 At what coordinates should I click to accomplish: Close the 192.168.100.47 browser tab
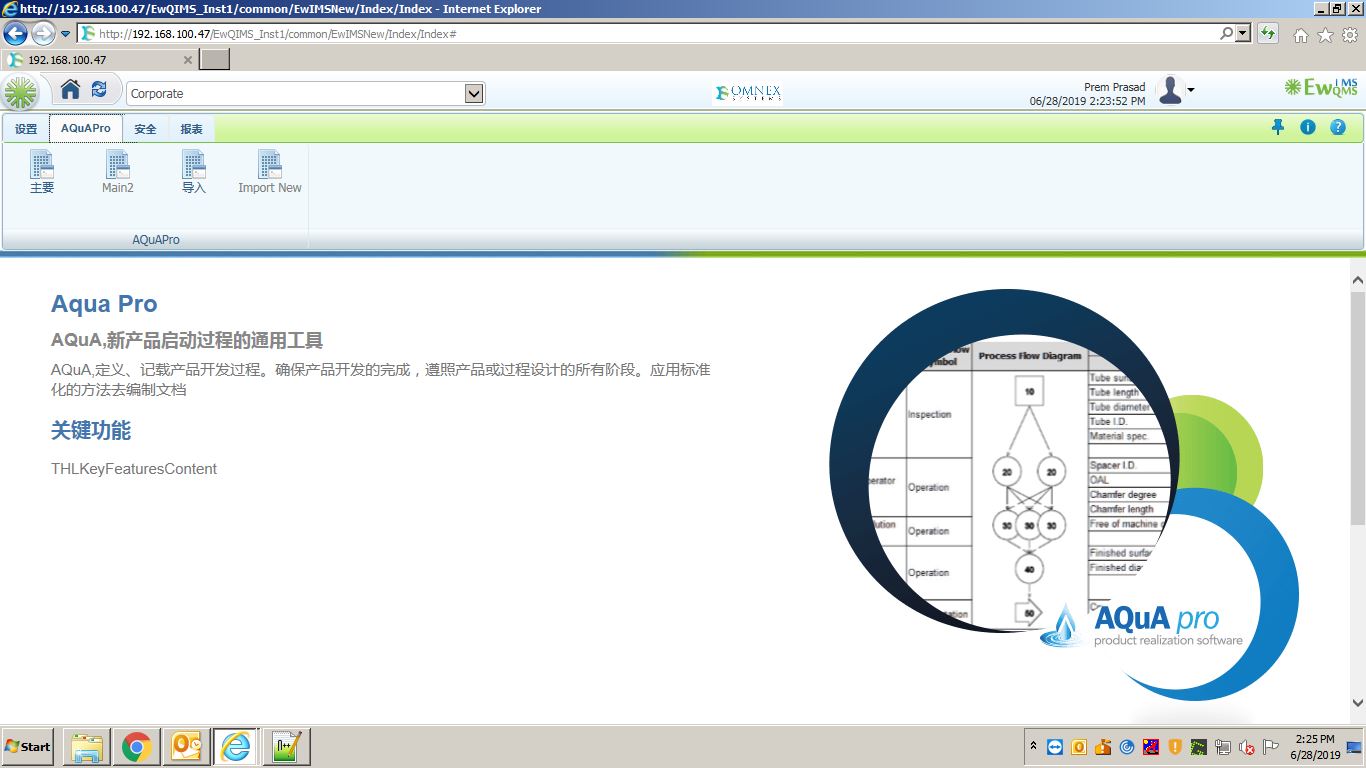coord(187,60)
